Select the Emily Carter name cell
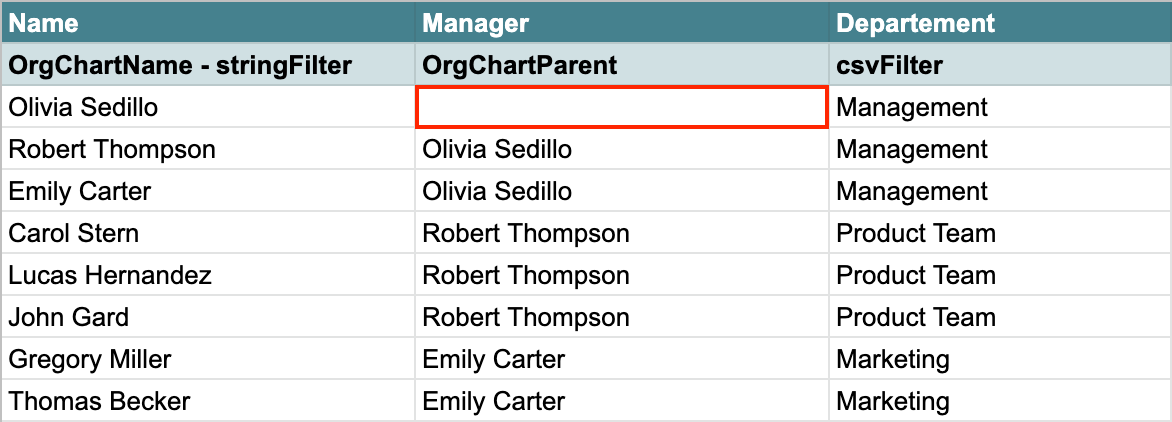The height and width of the screenshot is (422, 1172). click(x=208, y=190)
